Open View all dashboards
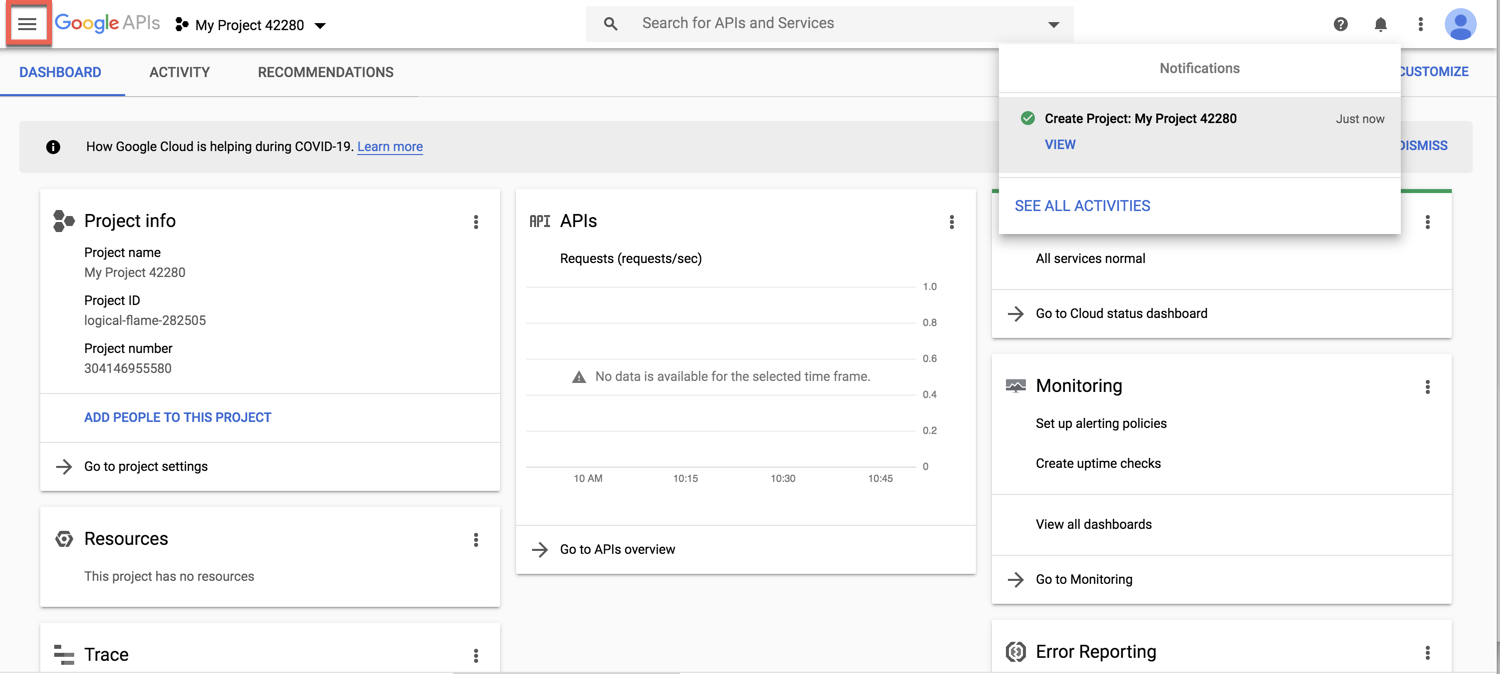 [x=1094, y=525]
